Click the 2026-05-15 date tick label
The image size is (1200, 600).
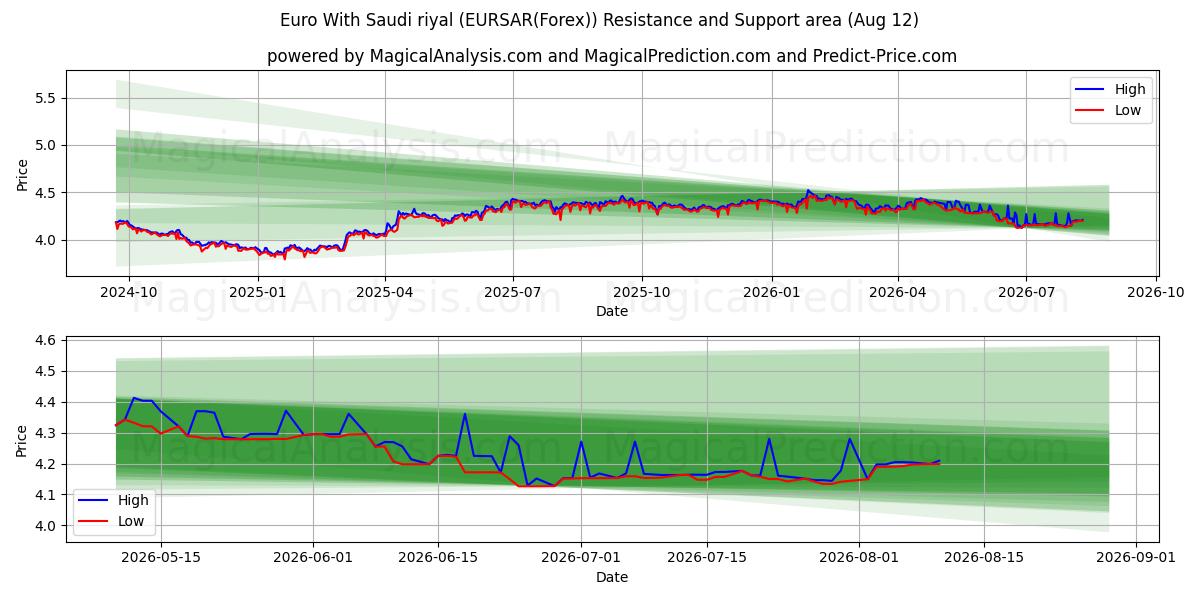click(160, 557)
